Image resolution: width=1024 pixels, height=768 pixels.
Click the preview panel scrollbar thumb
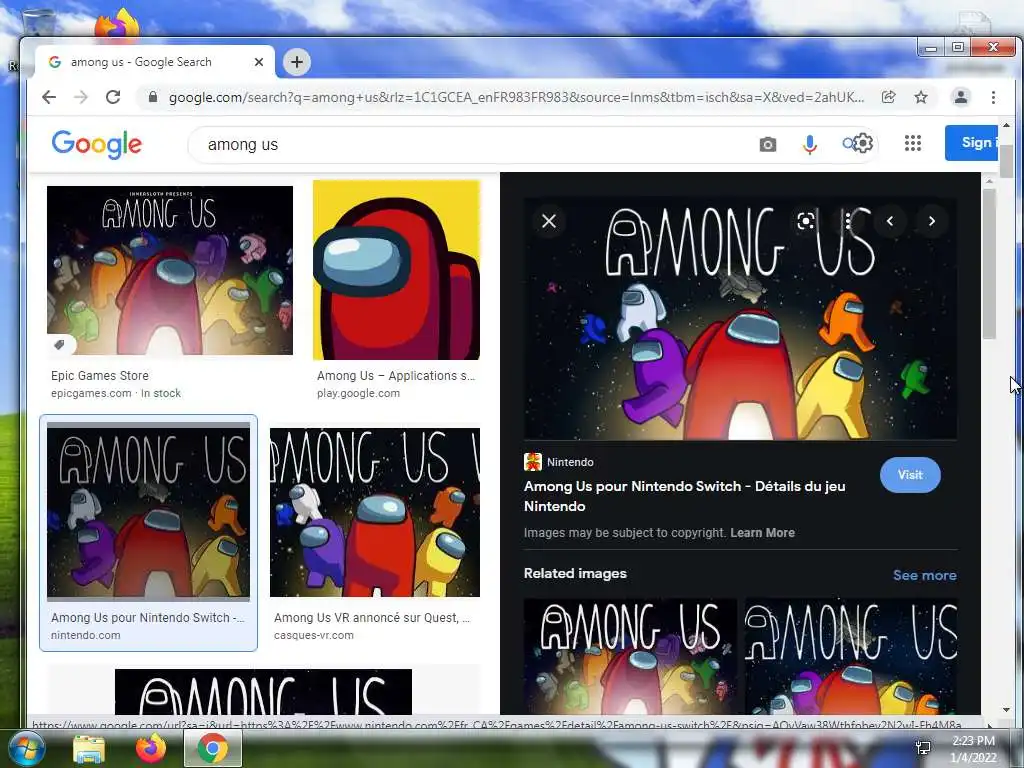pos(989,264)
